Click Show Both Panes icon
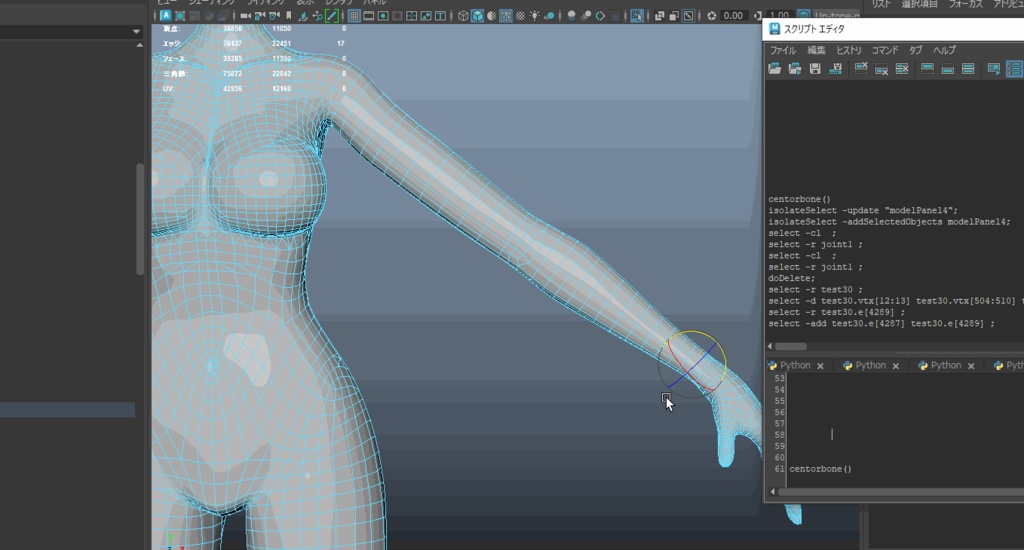This screenshot has width=1024, height=550. click(968, 69)
